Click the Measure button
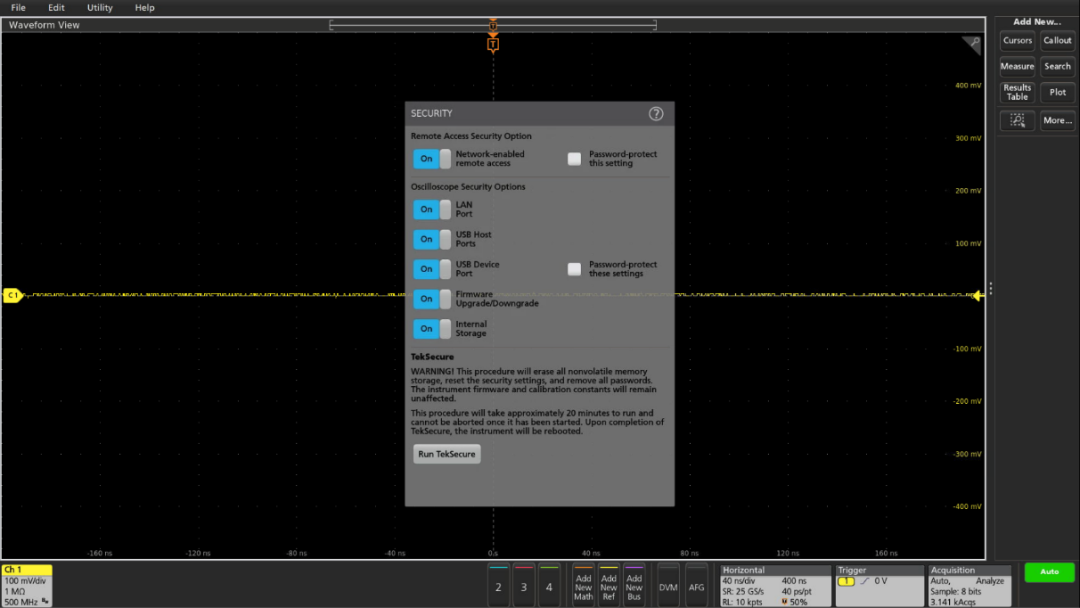This screenshot has height=608, width=1080. [1017, 66]
